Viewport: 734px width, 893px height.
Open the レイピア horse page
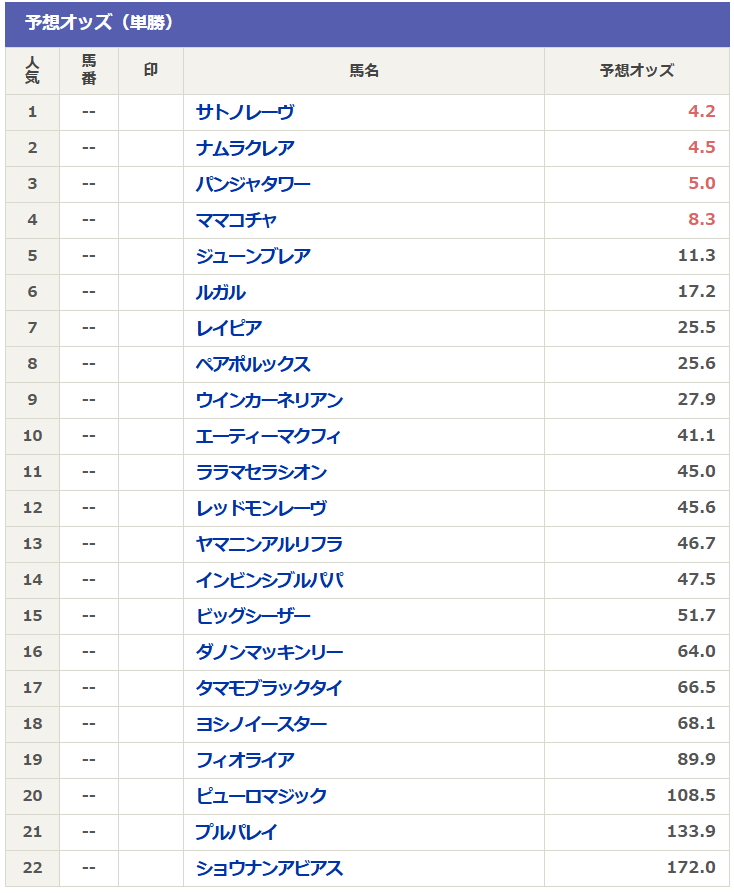coord(229,328)
